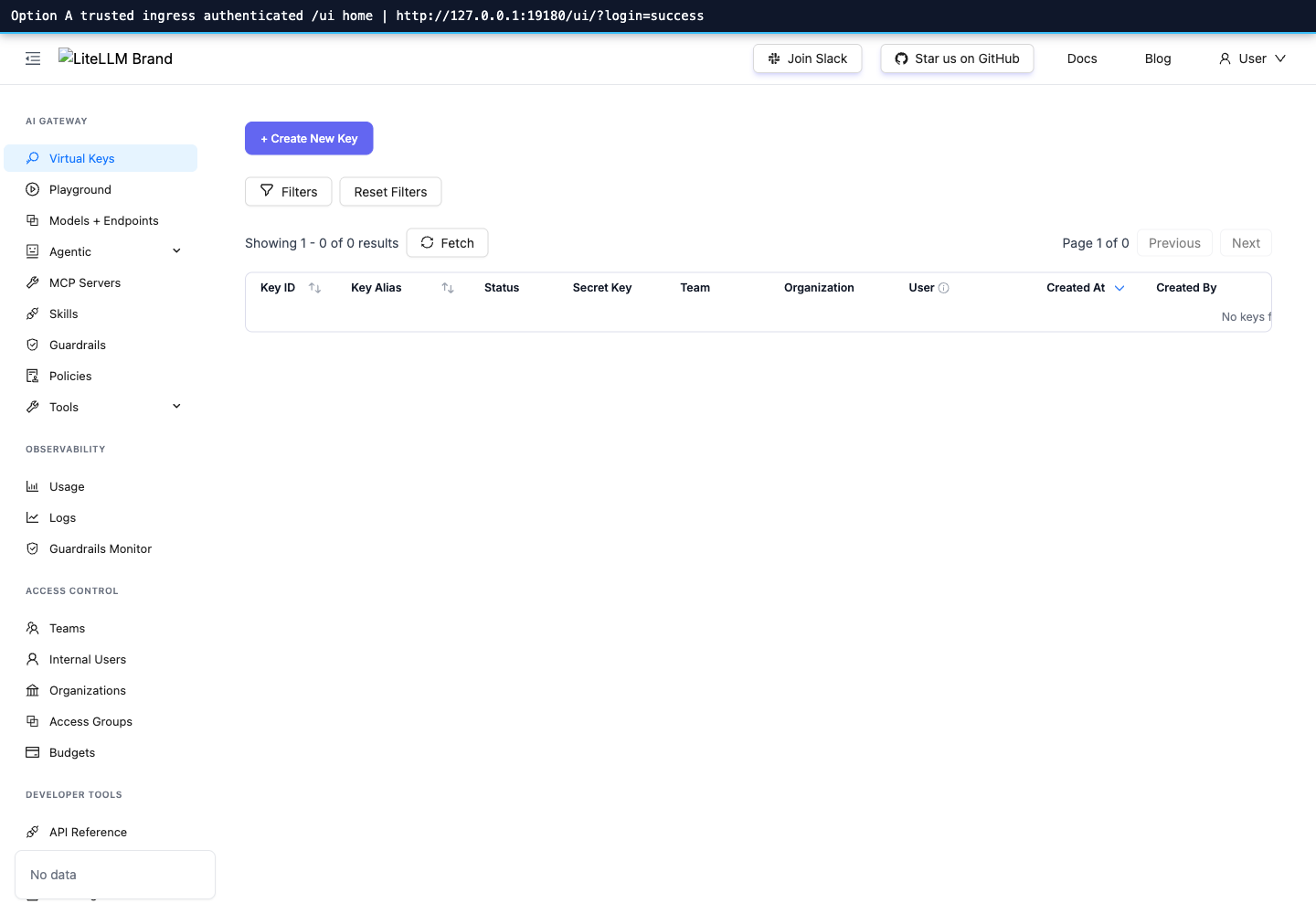Click the GitHub icon in Star us button
Image resolution: width=1316 pixels, height=914 pixels.
click(x=901, y=58)
